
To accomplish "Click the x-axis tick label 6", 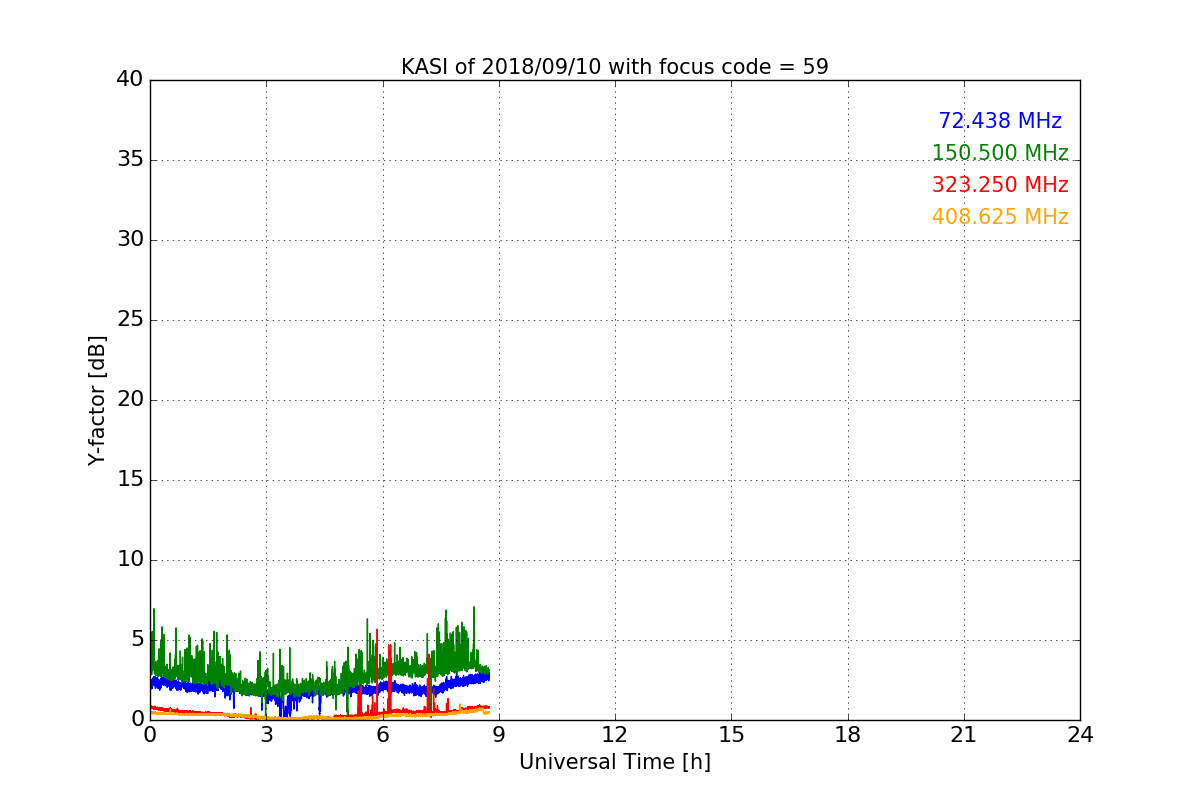I will coord(383,735).
